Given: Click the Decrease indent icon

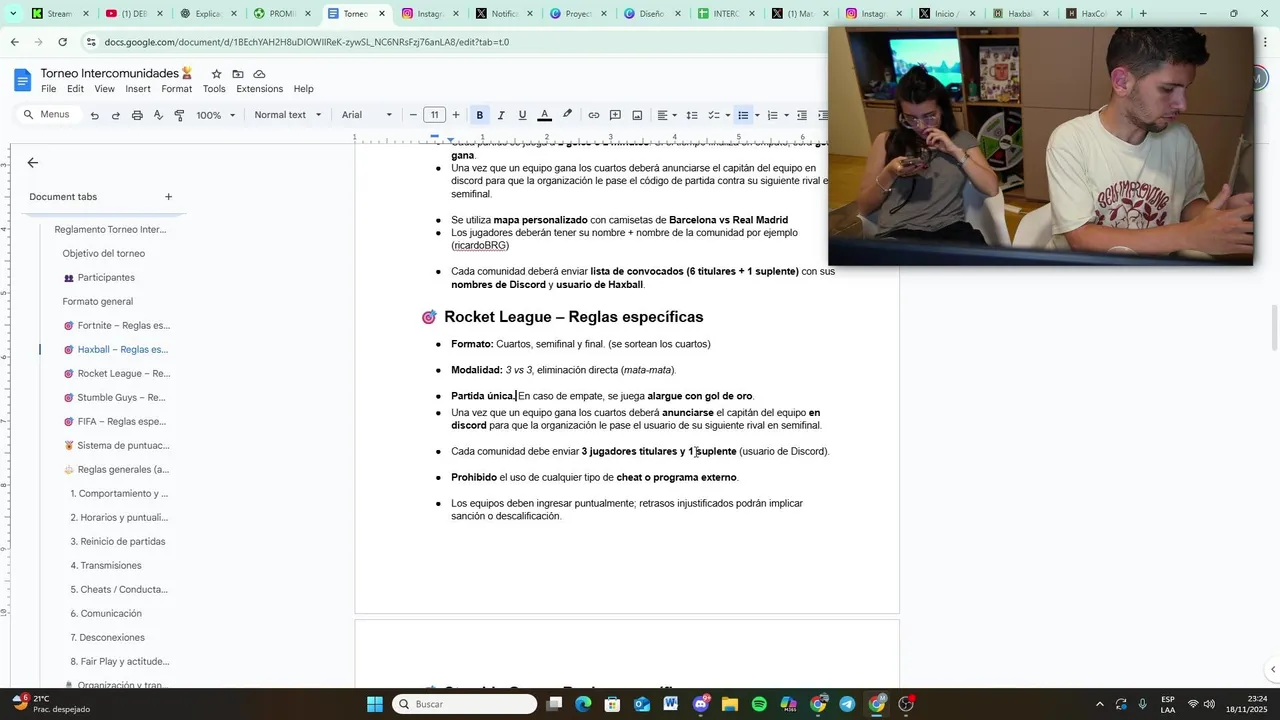Looking at the screenshot, I should 802,115.
